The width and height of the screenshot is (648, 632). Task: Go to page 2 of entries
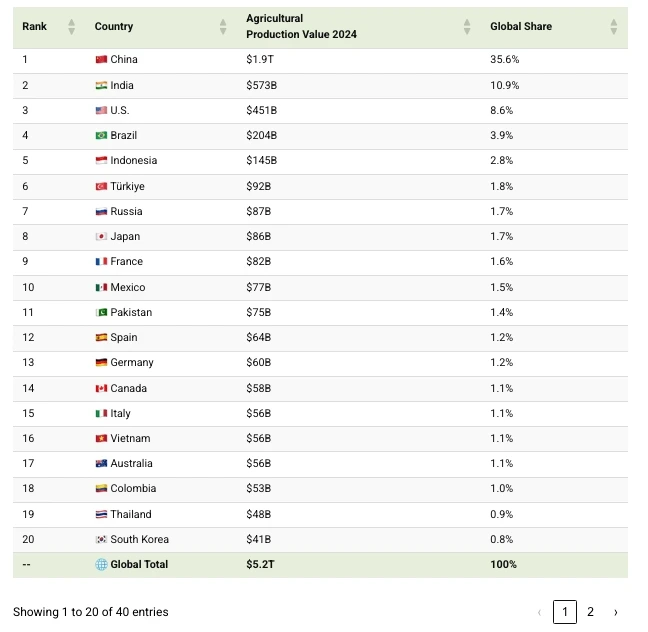590,612
